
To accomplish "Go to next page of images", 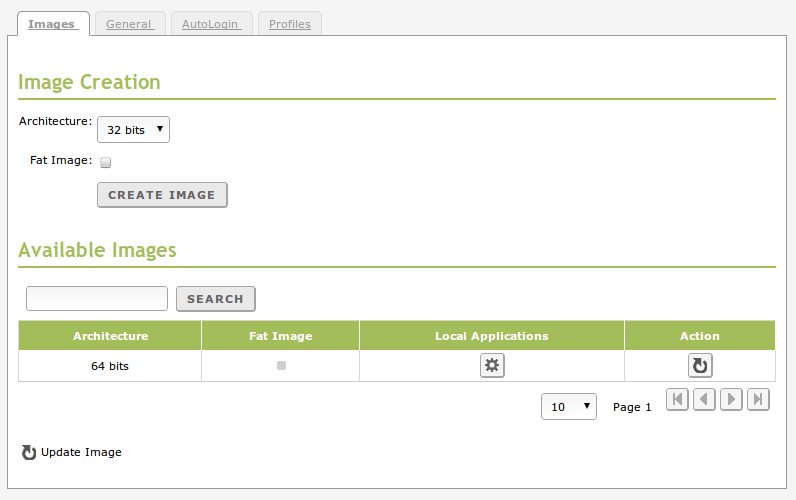I will tap(731, 400).
